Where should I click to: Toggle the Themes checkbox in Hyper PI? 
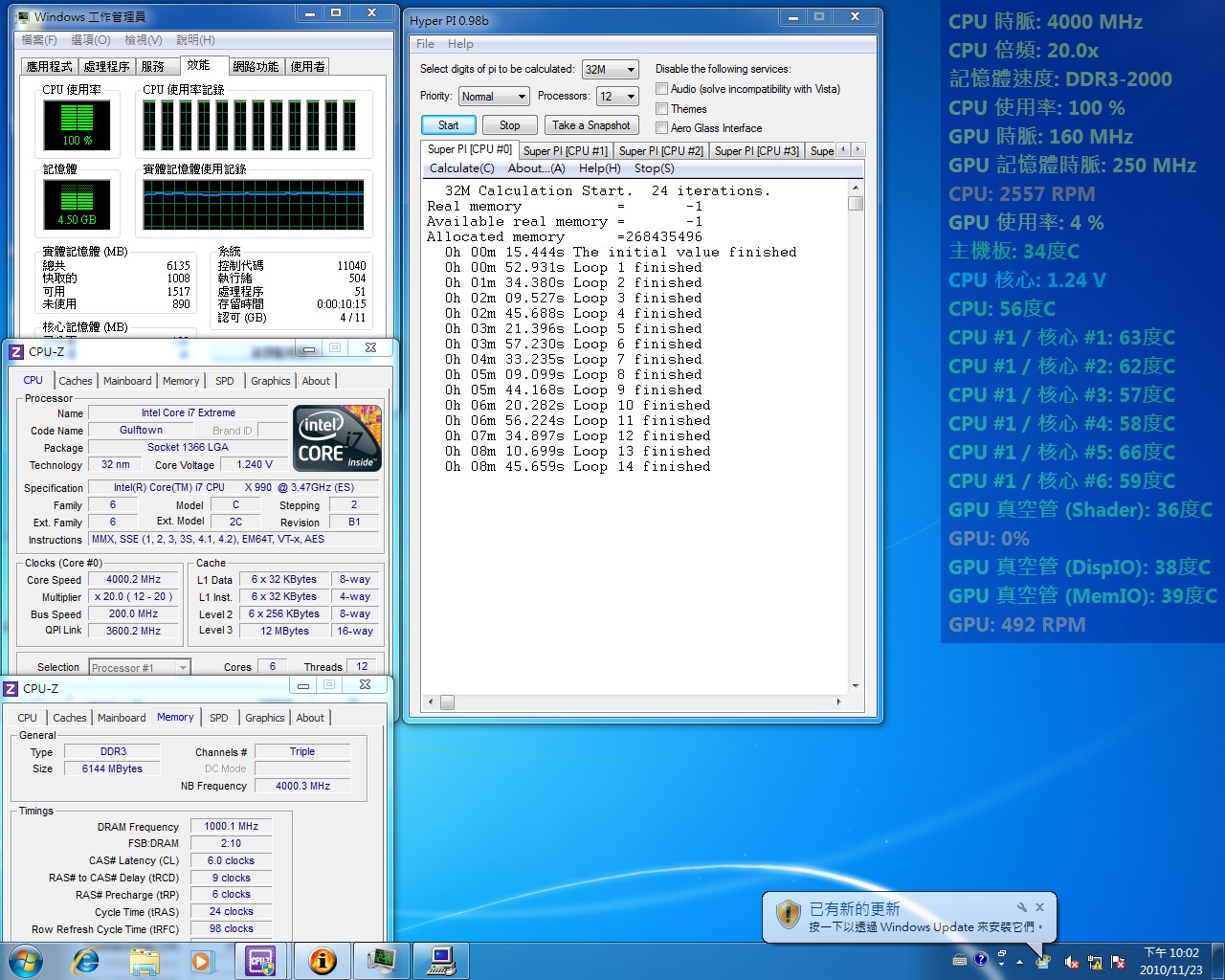(661, 109)
